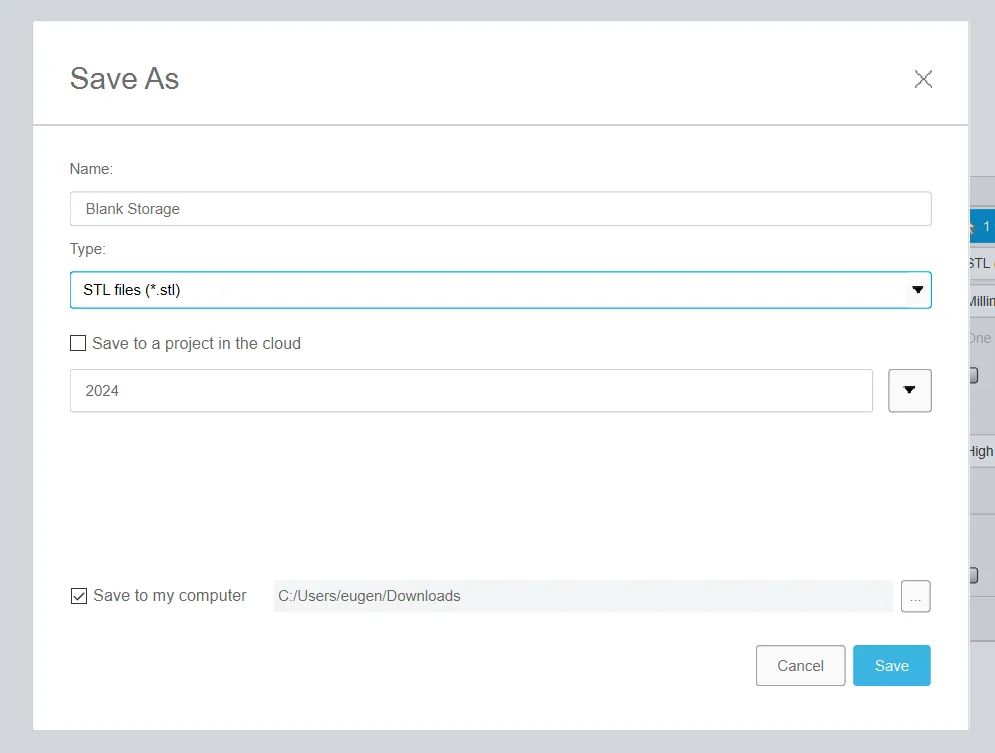Click the project field showing 2024
995x753 pixels.
[x=470, y=391]
